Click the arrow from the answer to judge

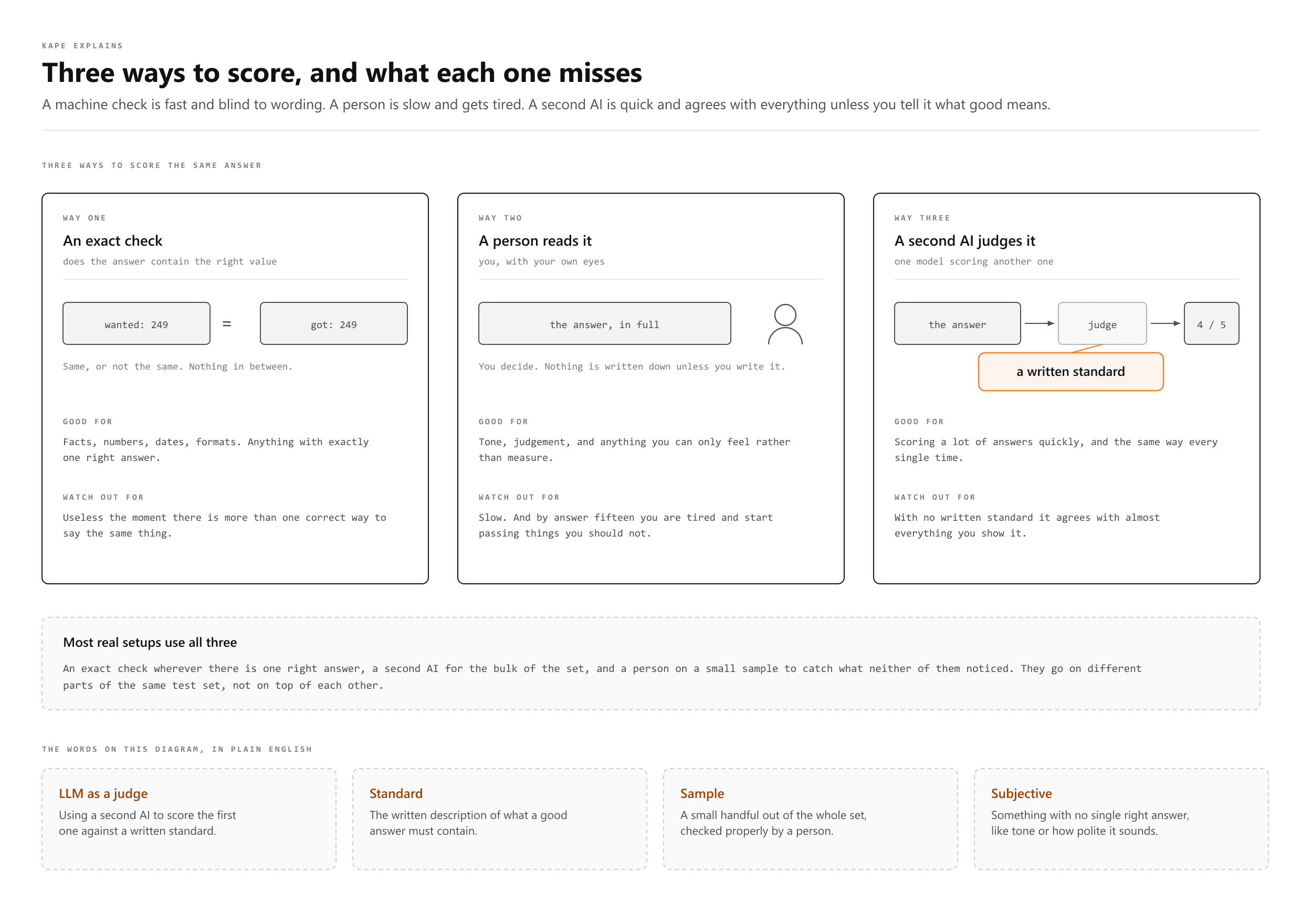(x=1038, y=323)
